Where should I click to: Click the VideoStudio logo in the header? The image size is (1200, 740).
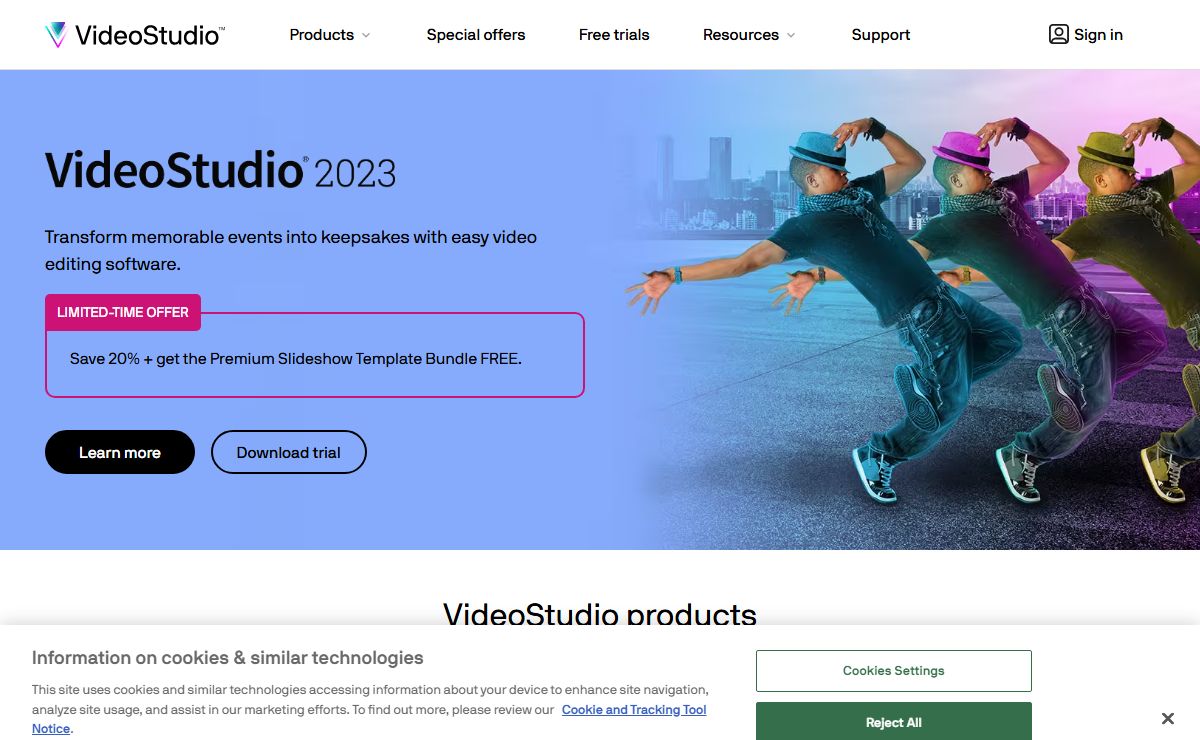135,35
